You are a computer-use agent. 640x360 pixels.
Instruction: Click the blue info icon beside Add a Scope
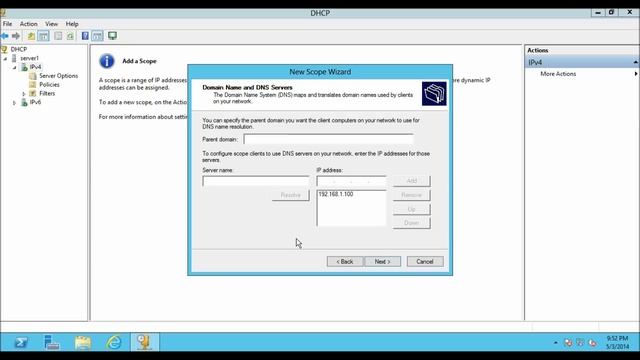(107, 61)
